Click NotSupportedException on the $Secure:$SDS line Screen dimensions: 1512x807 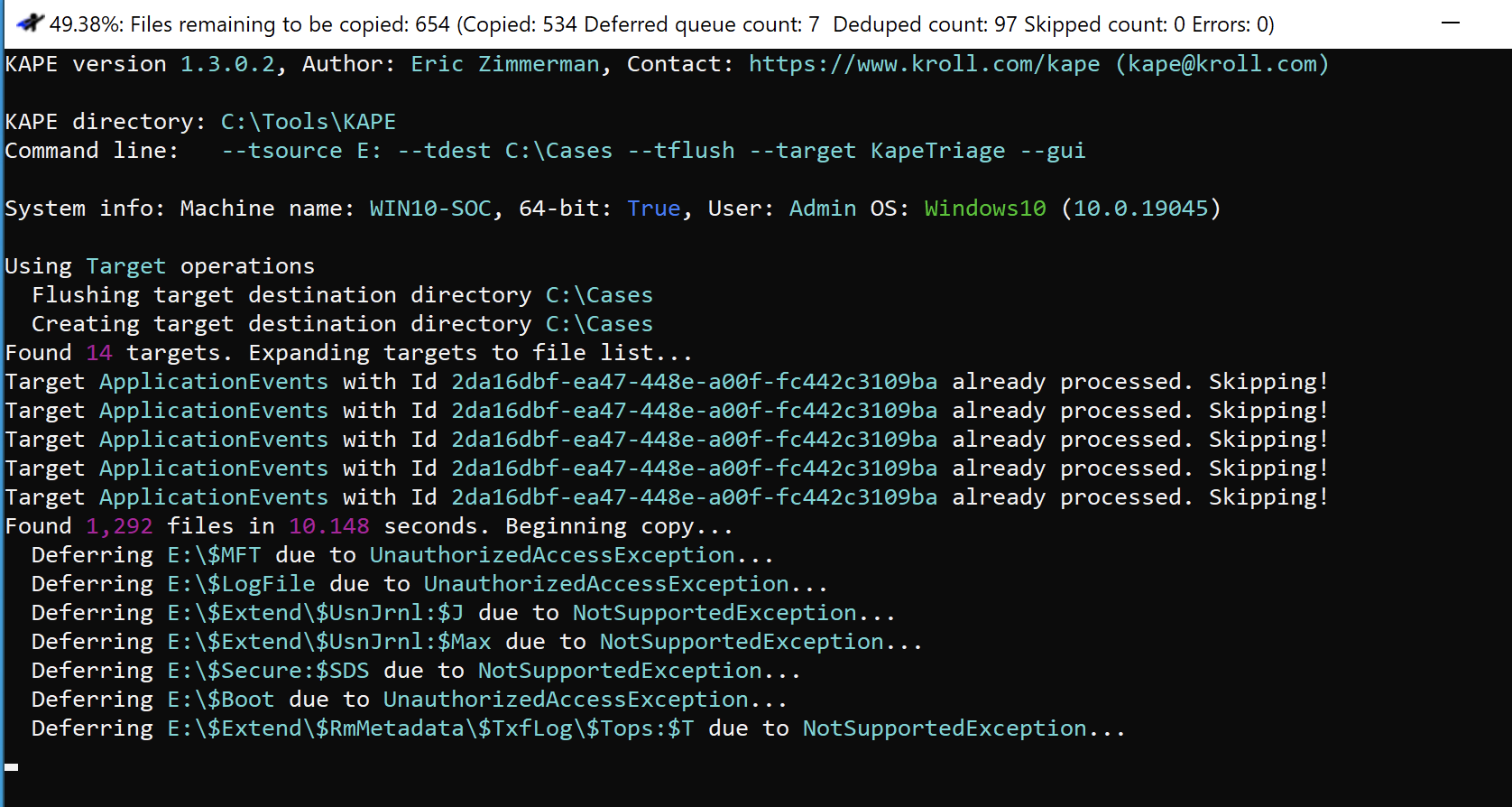(620, 671)
